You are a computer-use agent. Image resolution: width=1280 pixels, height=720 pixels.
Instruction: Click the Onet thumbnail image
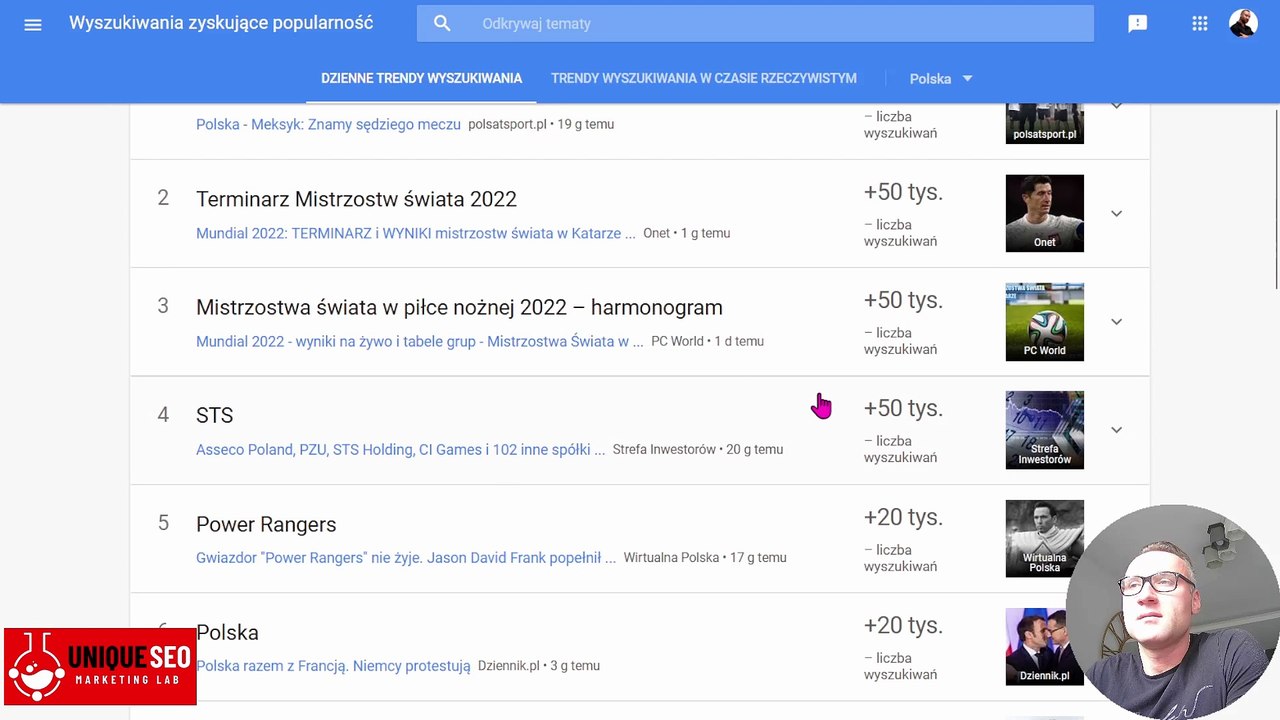coord(1044,213)
